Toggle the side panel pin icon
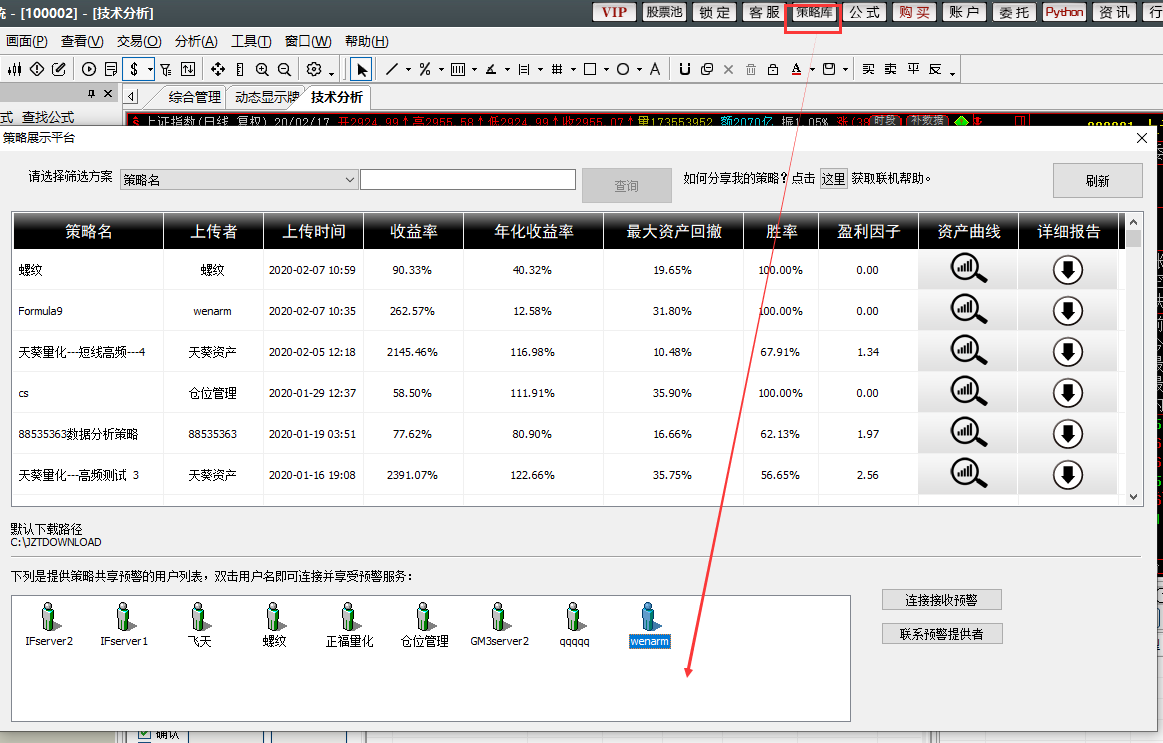The image size is (1163, 743). tap(92, 94)
